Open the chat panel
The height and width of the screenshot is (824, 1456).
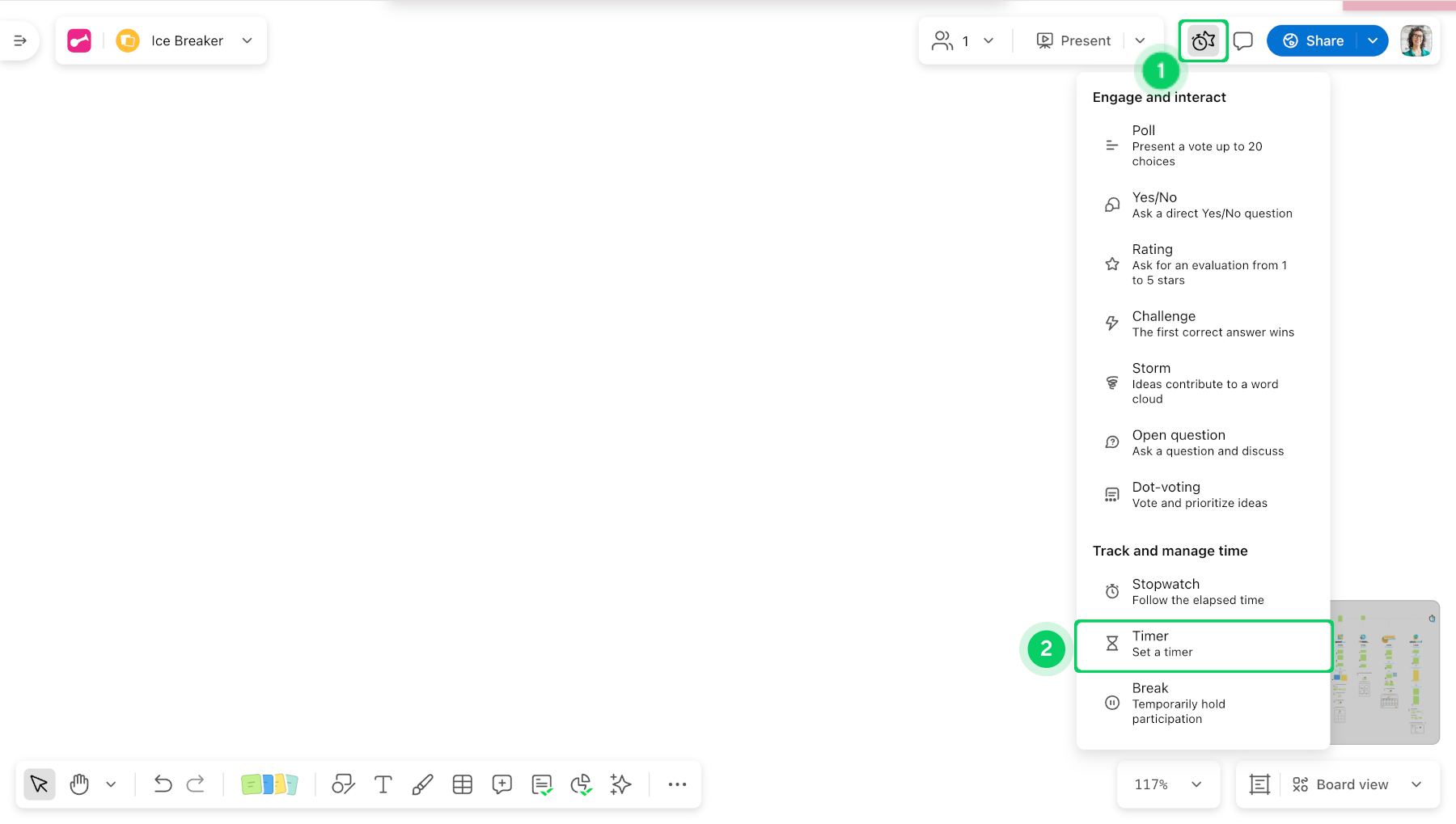coord(1242,40)
